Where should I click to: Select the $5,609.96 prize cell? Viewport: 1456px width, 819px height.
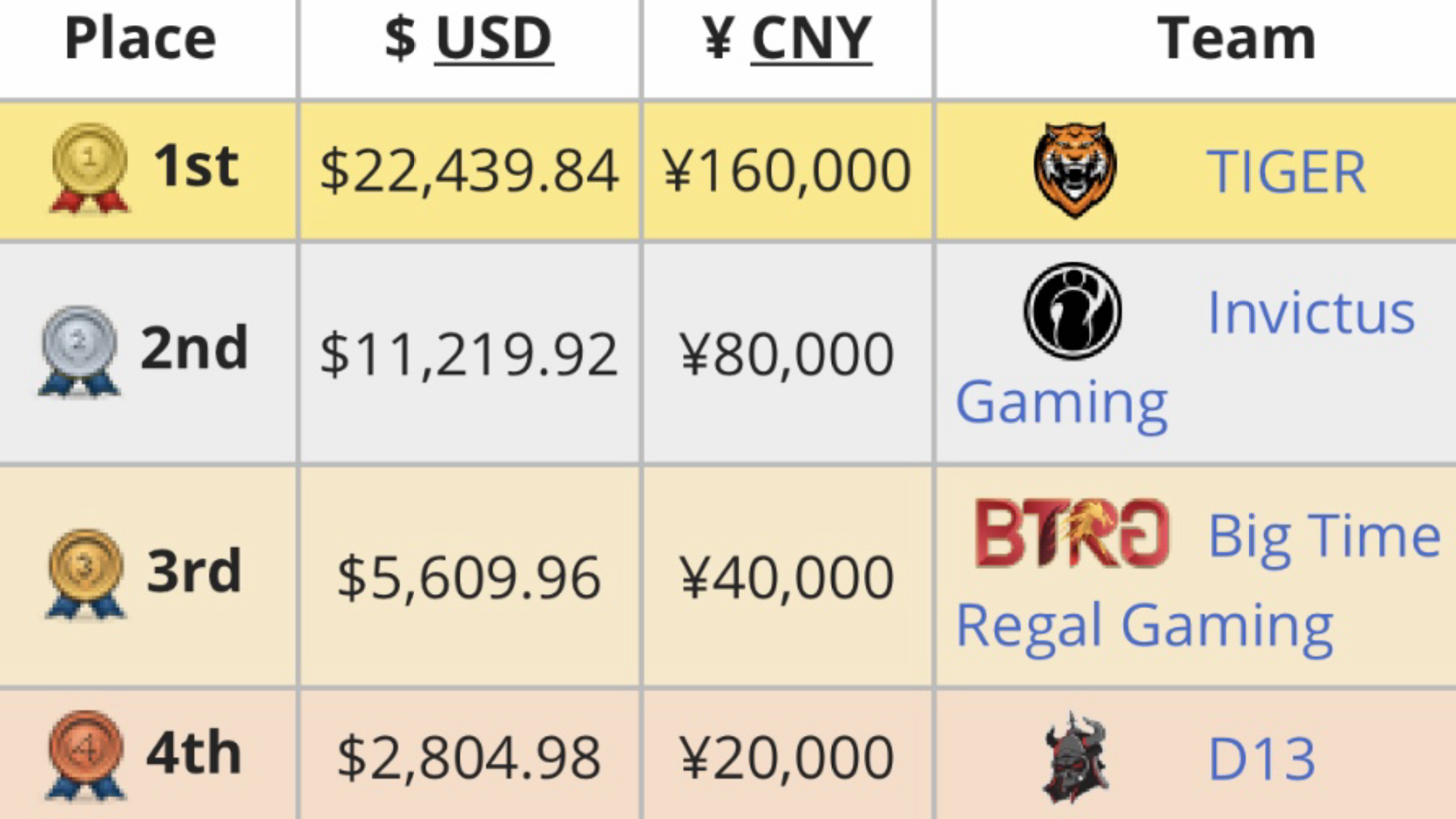coord(469,577)
